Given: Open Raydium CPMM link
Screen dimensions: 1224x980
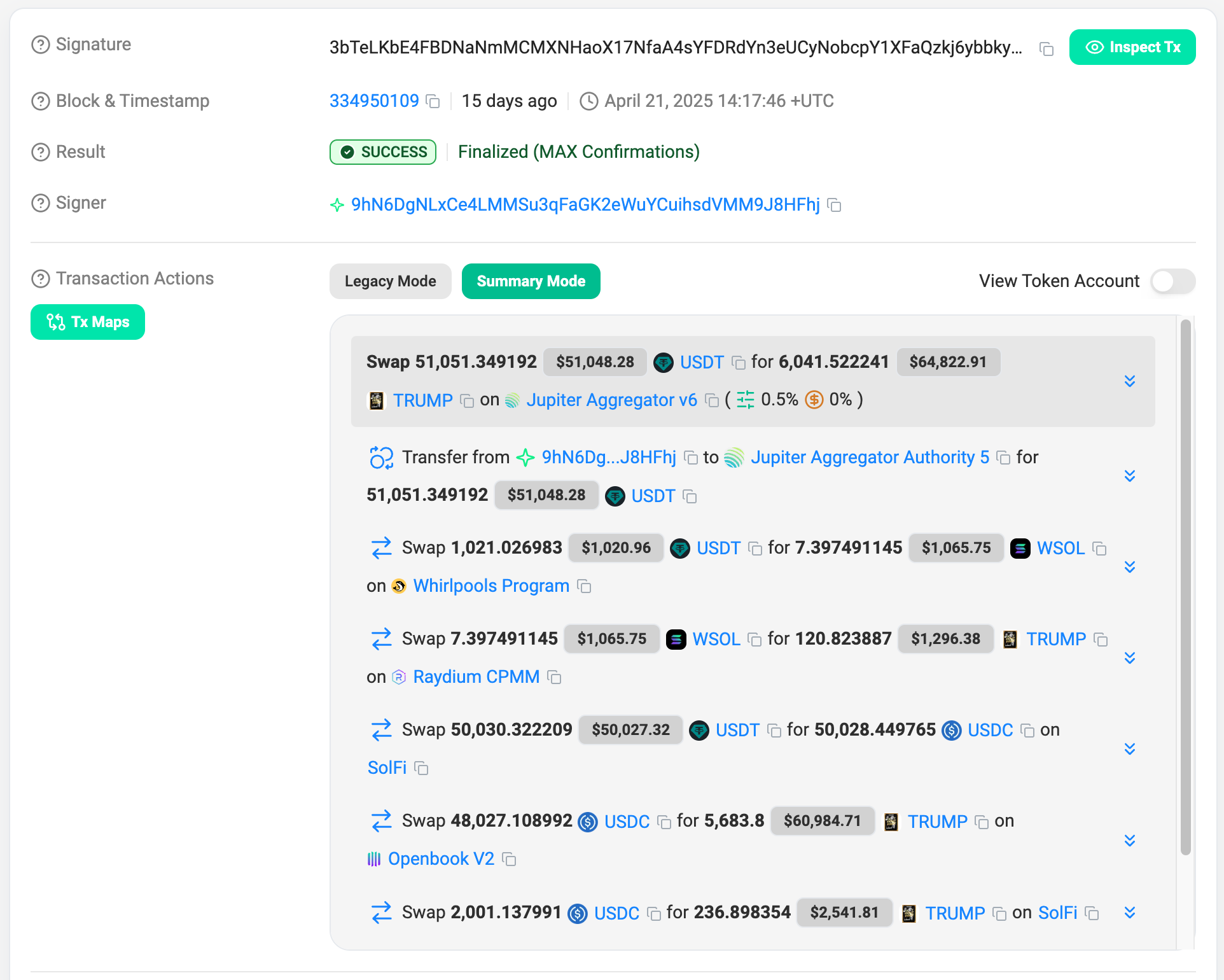Looking at the screenshot, I should 476,677.
